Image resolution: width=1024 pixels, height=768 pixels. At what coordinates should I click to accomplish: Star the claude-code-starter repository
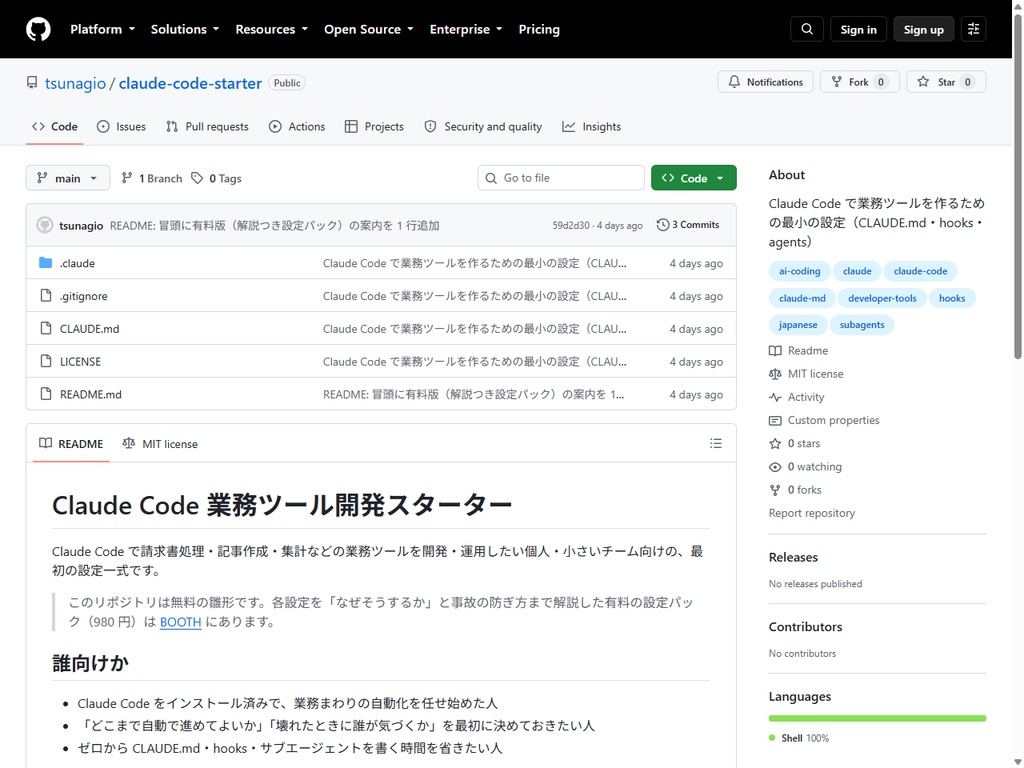tap(946, 82)
